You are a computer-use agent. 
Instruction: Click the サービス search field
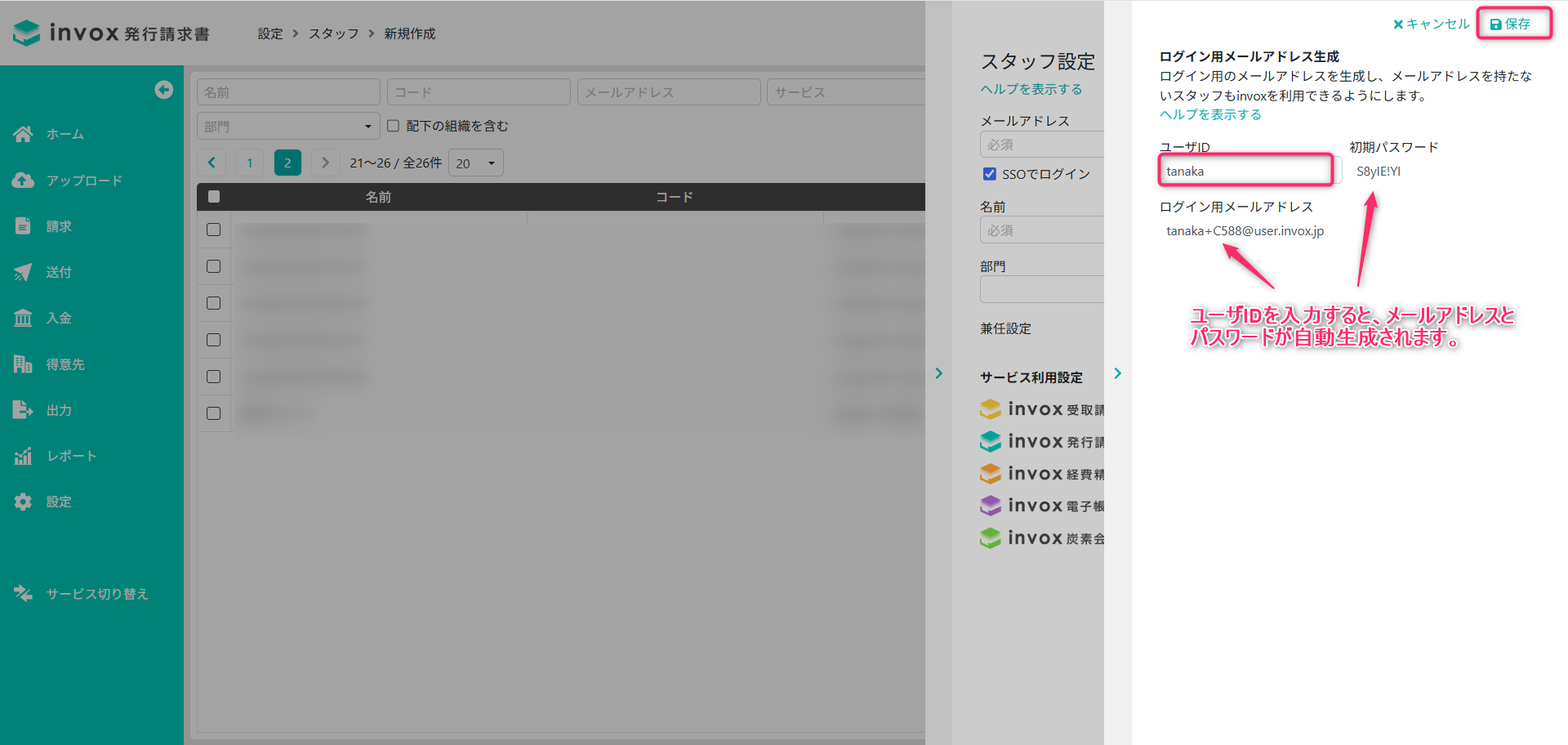(x=846, y=92)
